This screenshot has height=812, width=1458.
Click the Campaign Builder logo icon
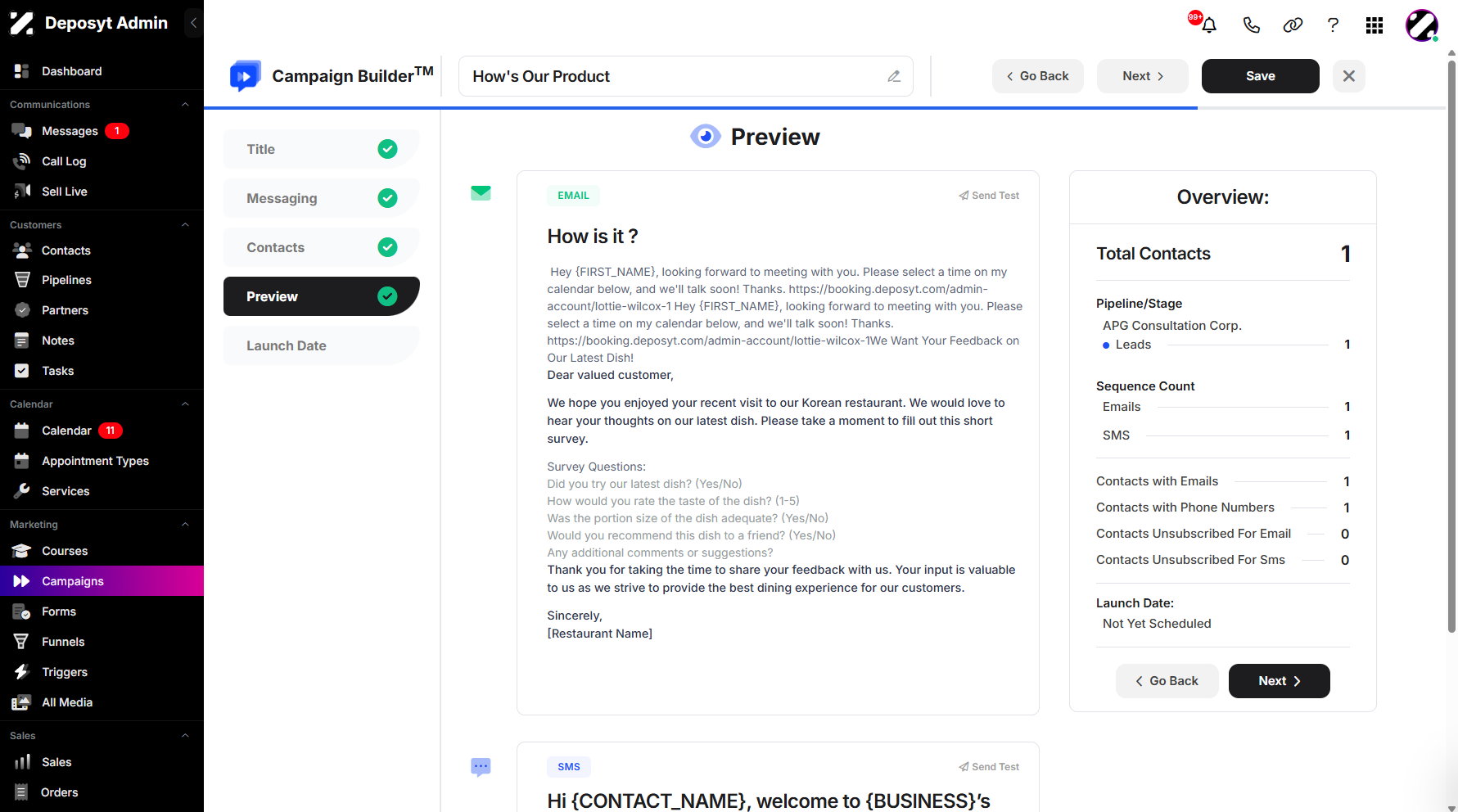click(245, 76)
